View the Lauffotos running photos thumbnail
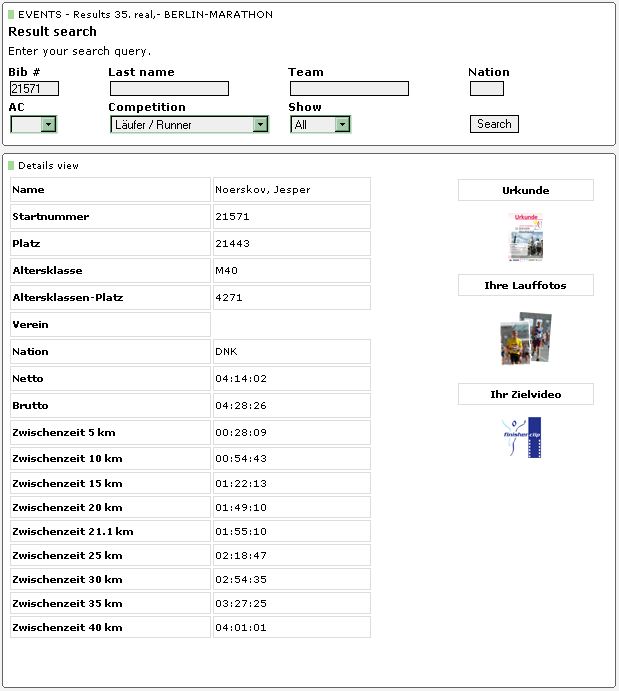 (526, 338)
